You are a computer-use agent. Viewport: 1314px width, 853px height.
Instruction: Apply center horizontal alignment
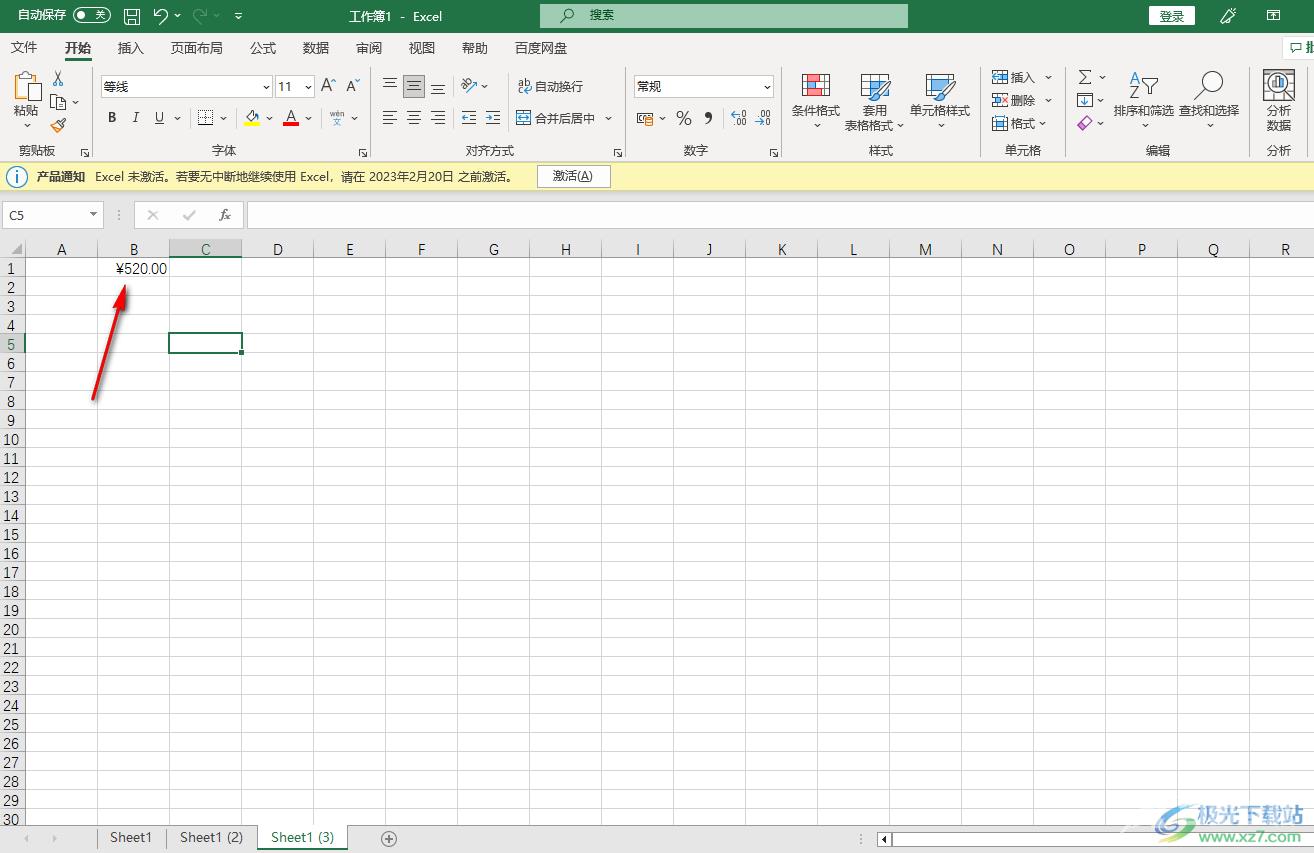point(414,118)
